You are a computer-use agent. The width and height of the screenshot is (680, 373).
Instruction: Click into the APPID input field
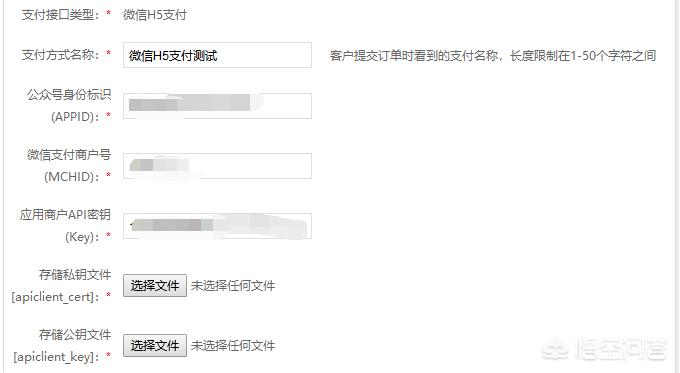[217, 106]
